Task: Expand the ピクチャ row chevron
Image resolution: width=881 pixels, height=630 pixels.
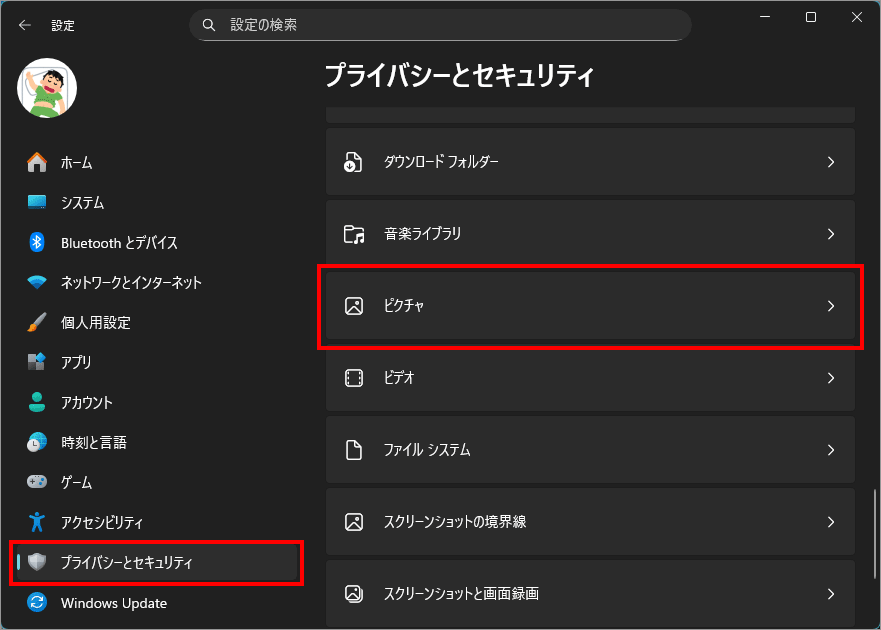Action: pyautogui.click(x=830, y=306)
